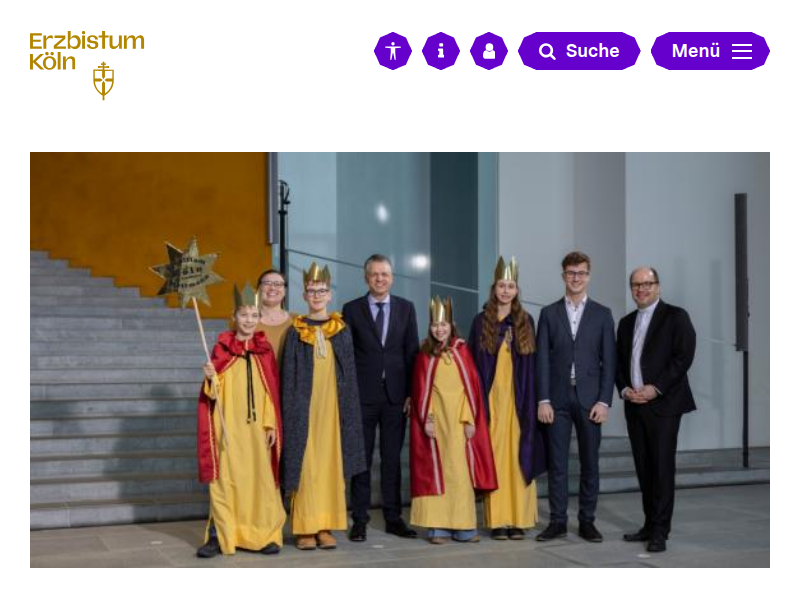800x600 pixels.
Task: Click the purple information icon
Action: [441, 51]
